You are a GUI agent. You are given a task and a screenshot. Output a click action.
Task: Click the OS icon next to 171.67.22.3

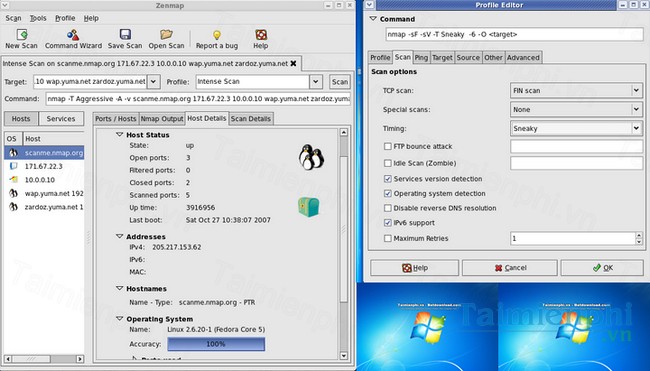click(x=13, y=166)
